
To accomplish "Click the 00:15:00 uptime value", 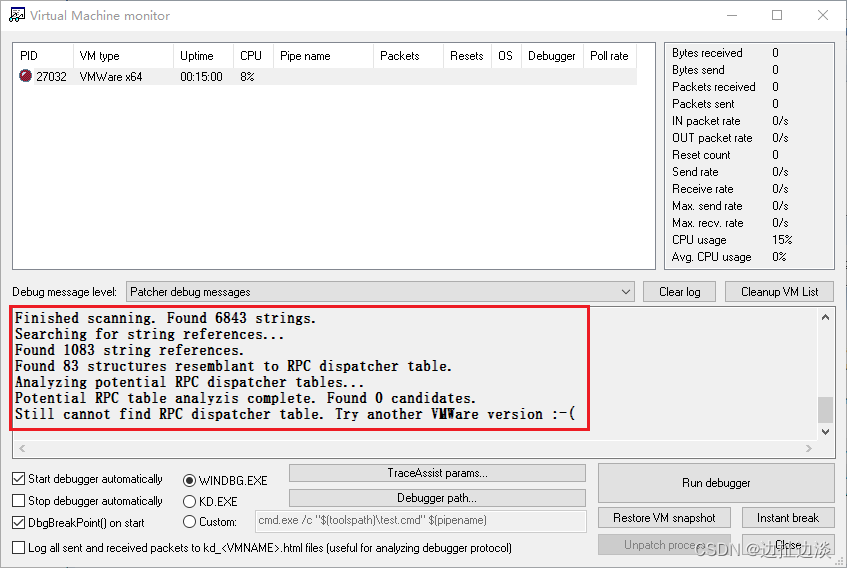I will click(201, 77).
